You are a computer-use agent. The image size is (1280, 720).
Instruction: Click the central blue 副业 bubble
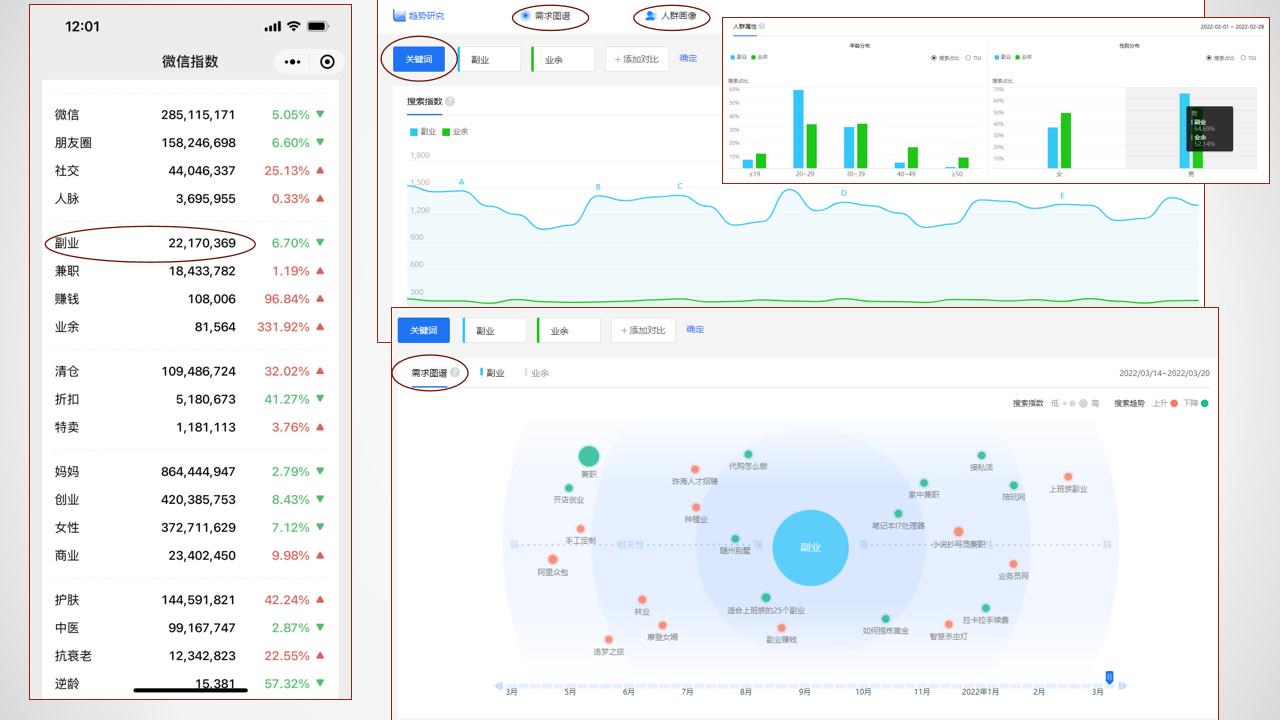811,548
